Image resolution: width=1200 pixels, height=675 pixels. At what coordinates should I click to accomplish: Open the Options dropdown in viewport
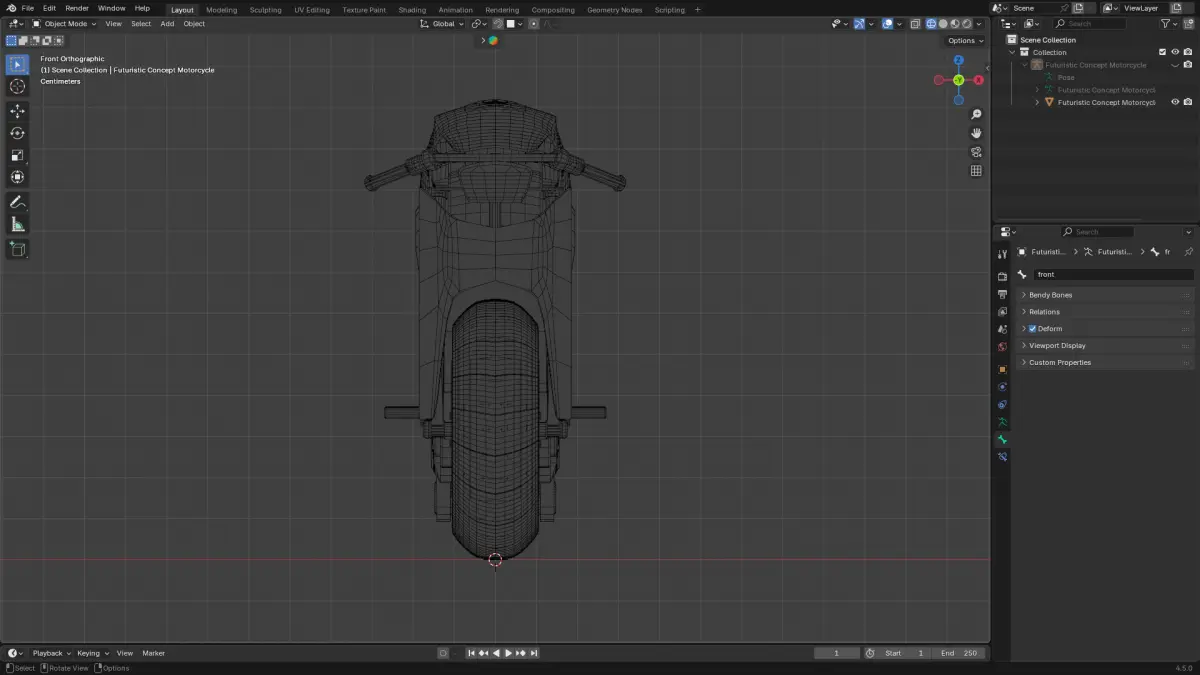(965, 41)
